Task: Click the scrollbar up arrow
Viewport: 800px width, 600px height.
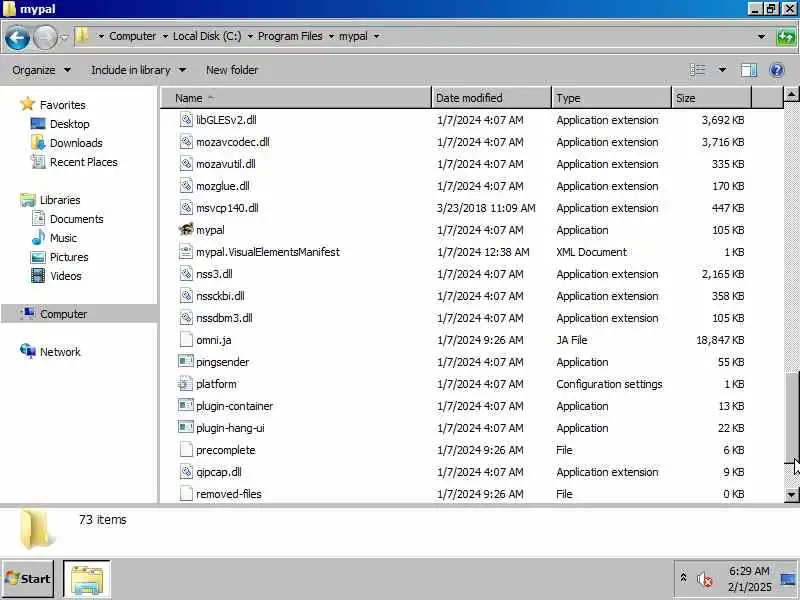Action: [x=791, y=94]
